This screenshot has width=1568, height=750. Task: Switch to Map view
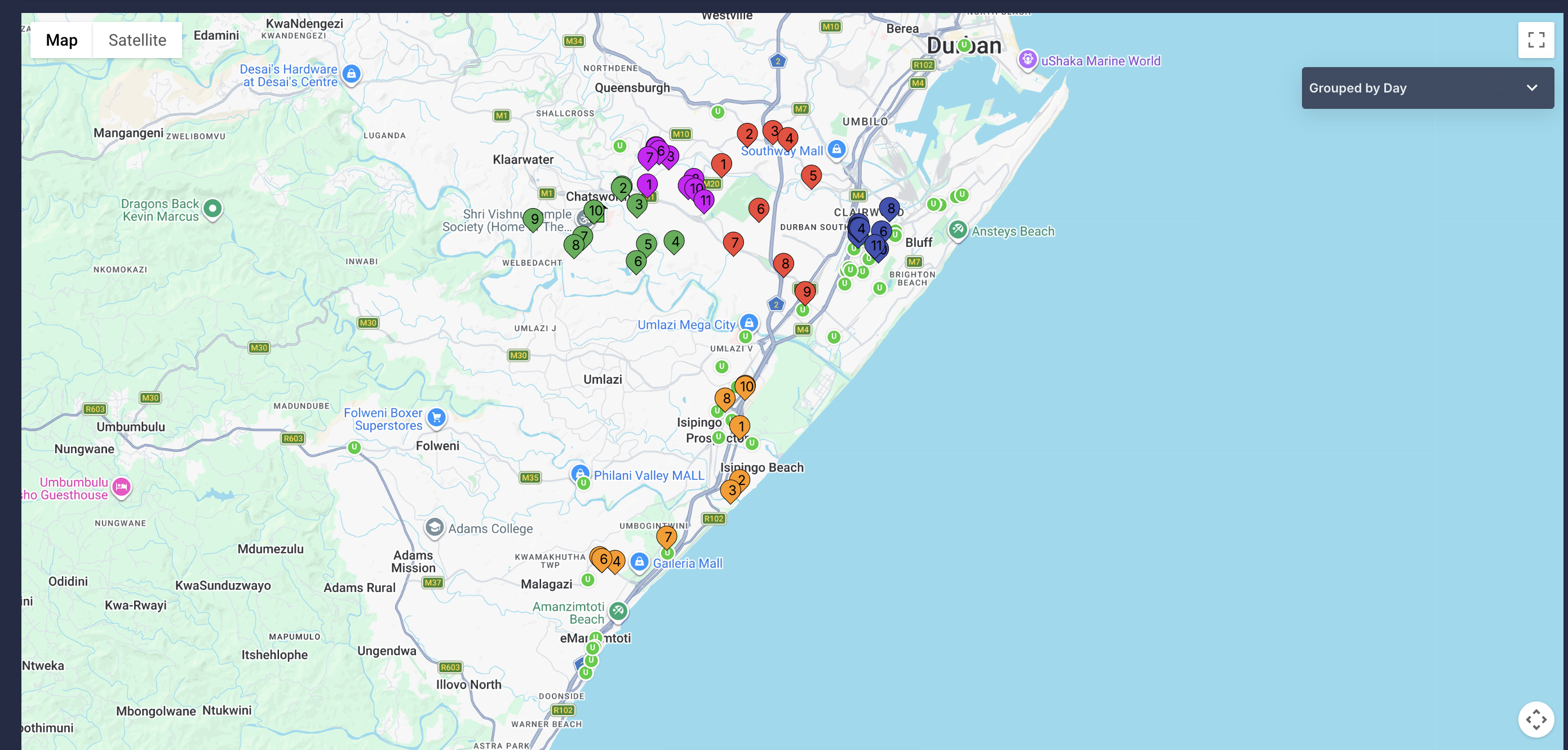61,40
